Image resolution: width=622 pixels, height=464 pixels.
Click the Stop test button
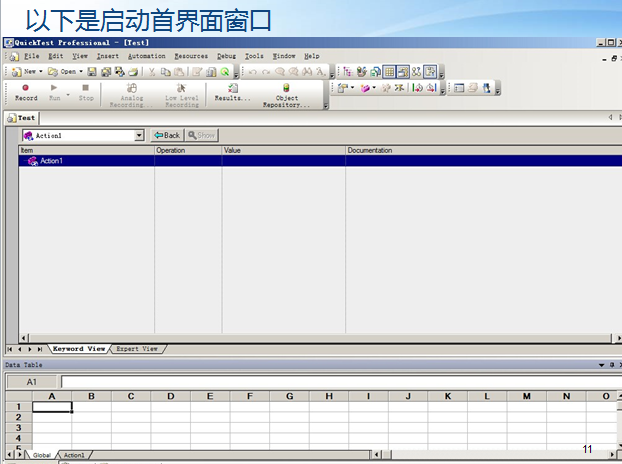(86, 92)
